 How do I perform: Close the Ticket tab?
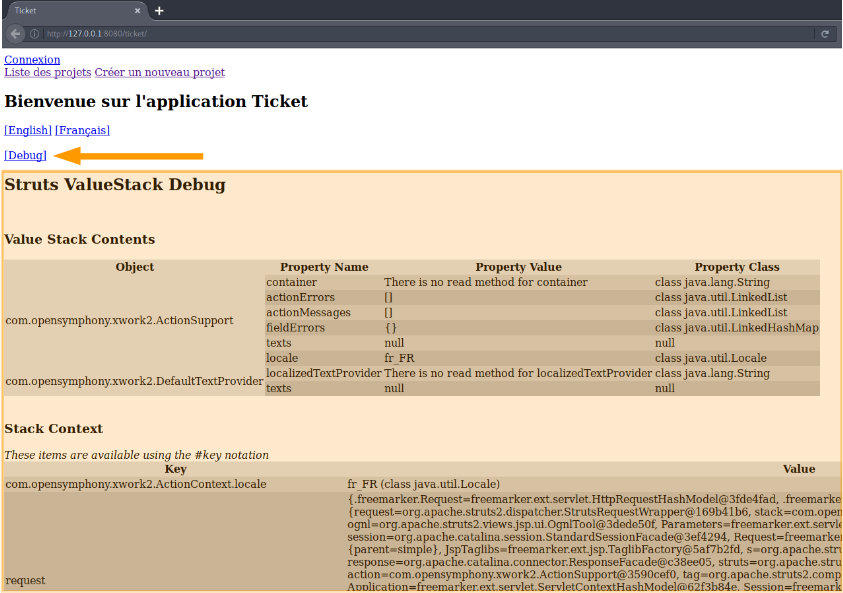138,11
